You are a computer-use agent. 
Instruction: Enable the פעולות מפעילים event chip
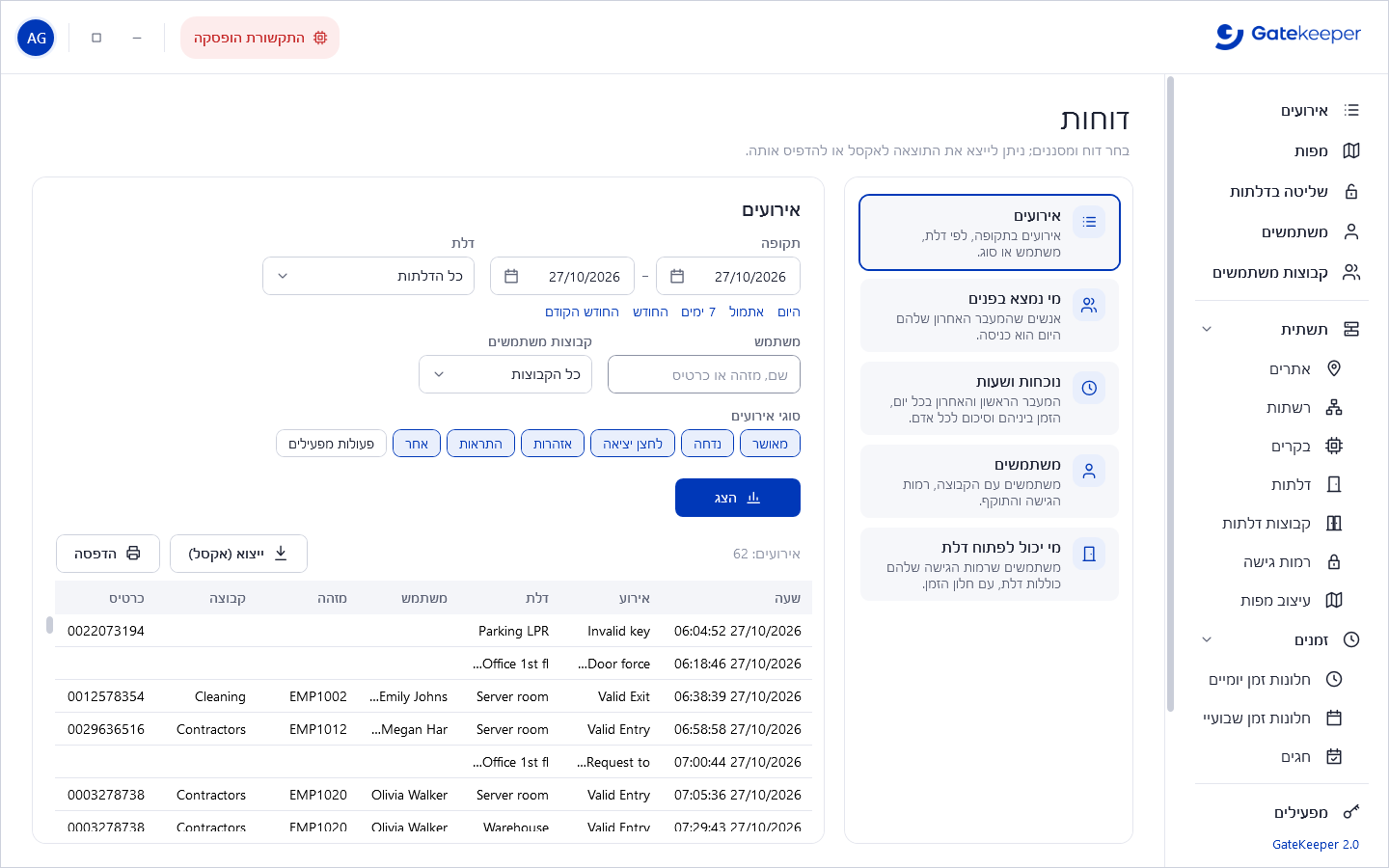point(331,444)
